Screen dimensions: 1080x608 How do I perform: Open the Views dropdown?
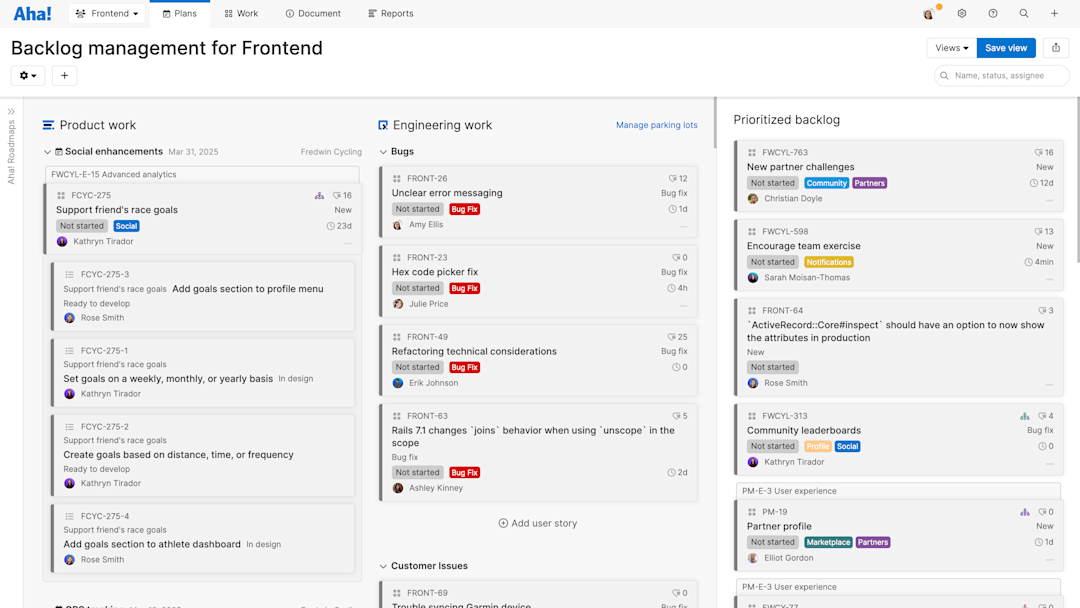949,47
